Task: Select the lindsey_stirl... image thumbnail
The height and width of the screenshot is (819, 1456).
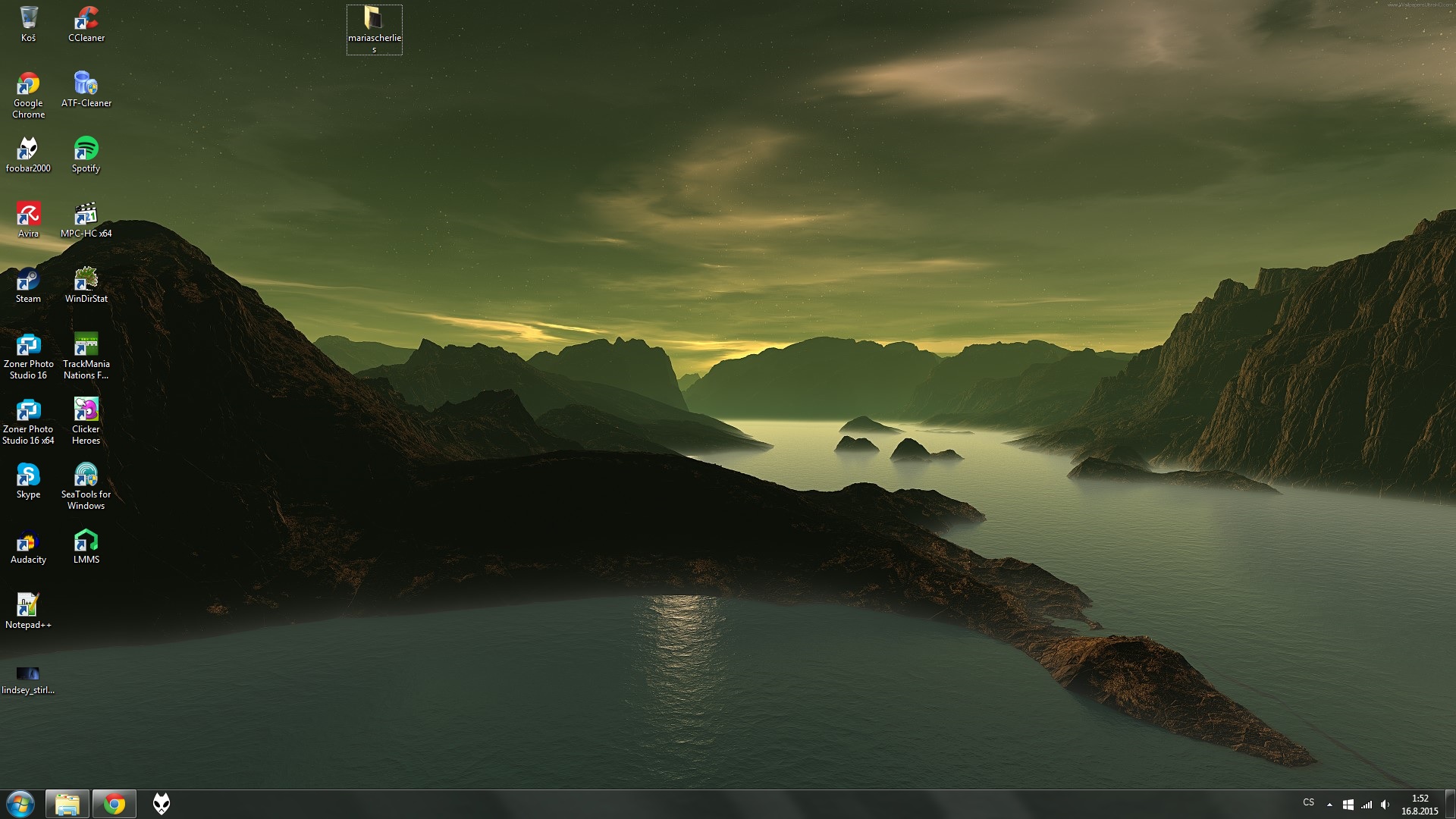Action: pos(28,673)
